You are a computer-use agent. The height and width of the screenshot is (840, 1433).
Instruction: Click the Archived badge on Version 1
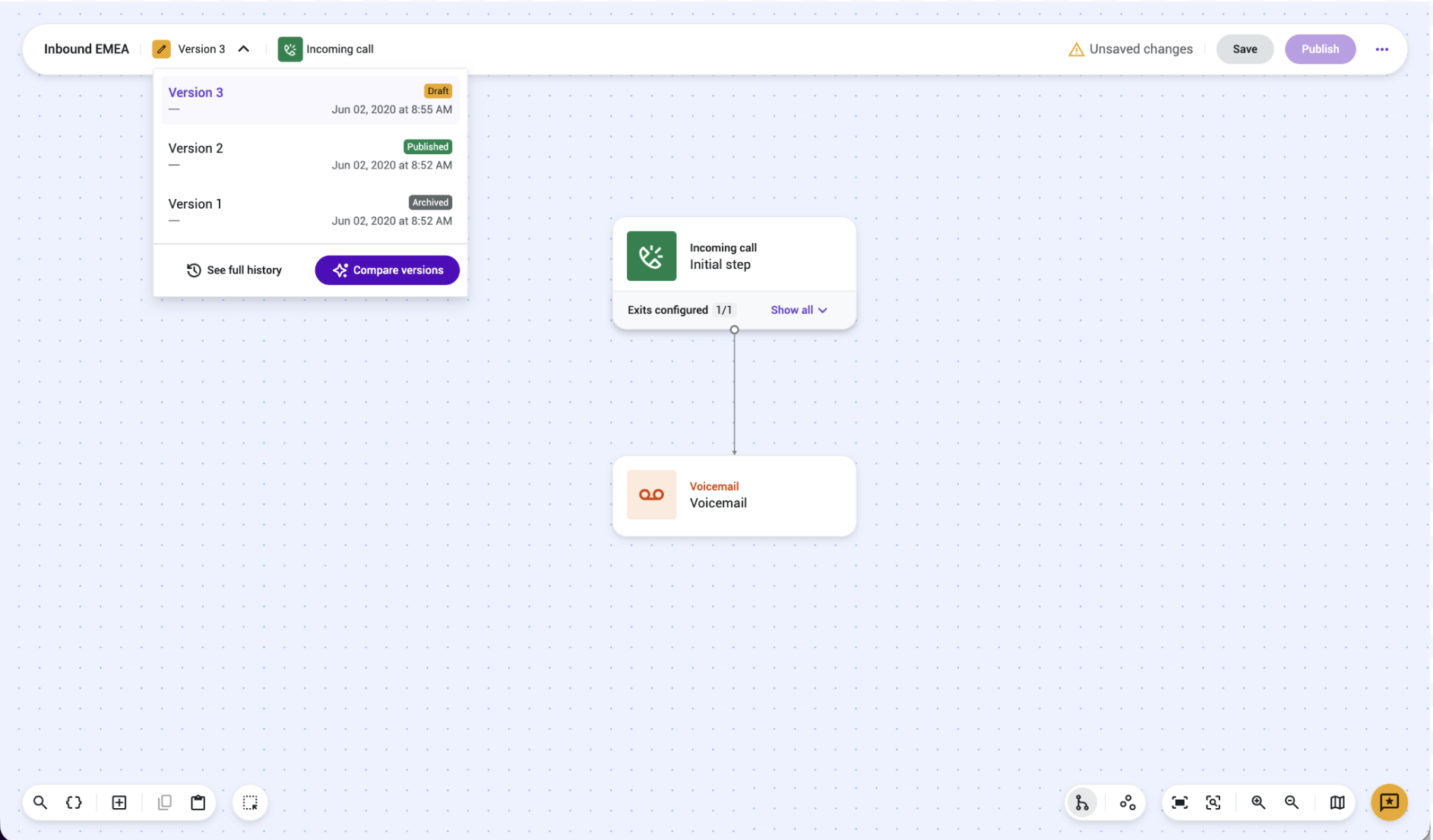[431, 202]
